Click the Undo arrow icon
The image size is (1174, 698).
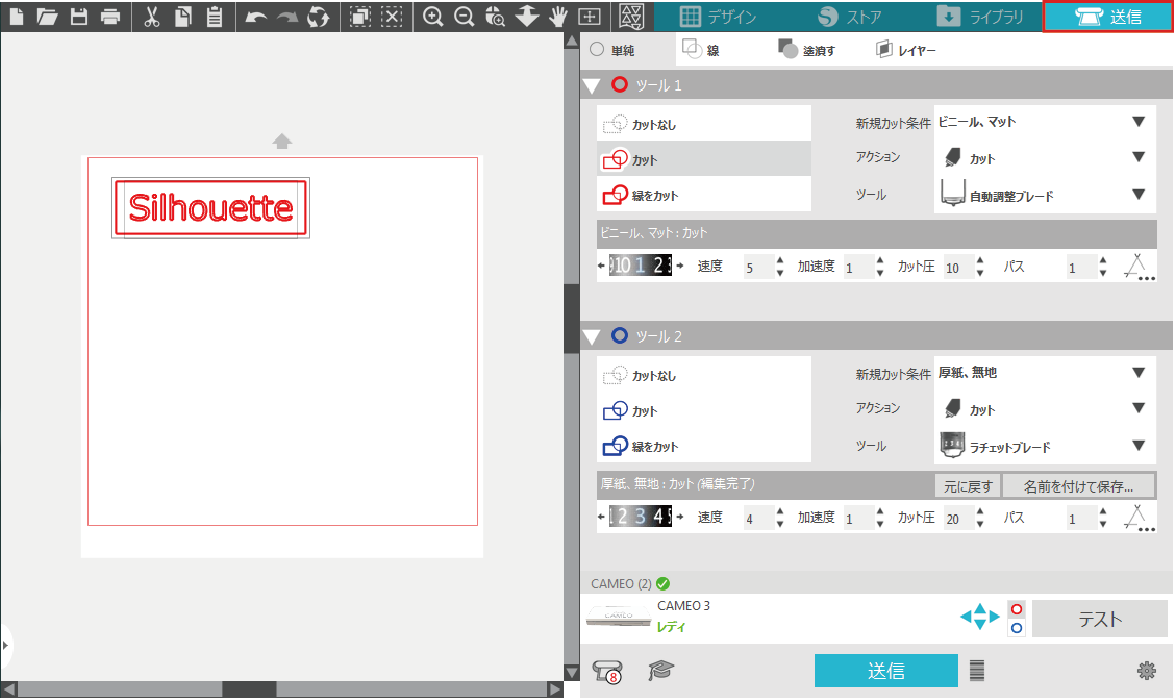256,17
